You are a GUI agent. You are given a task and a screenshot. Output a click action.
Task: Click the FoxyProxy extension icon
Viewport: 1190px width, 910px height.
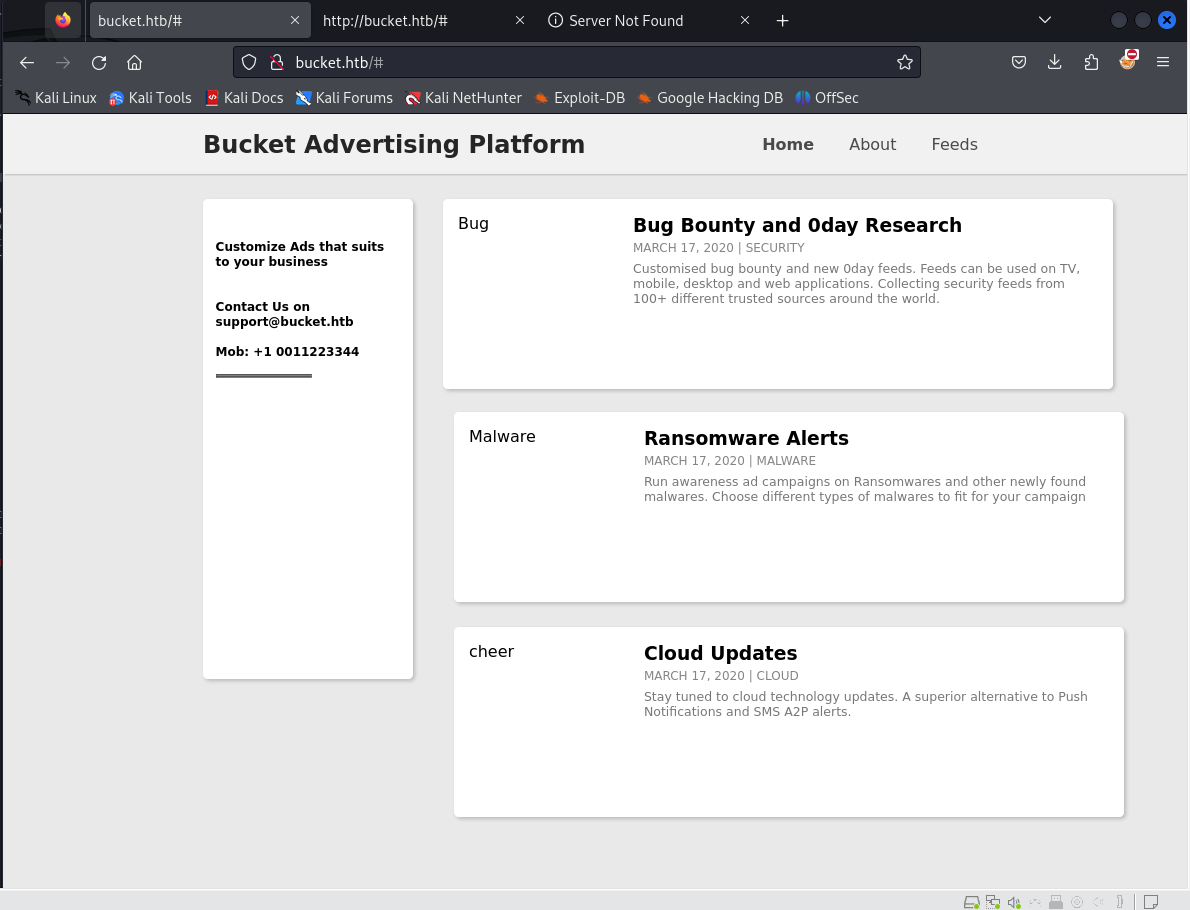point(1128,60)
